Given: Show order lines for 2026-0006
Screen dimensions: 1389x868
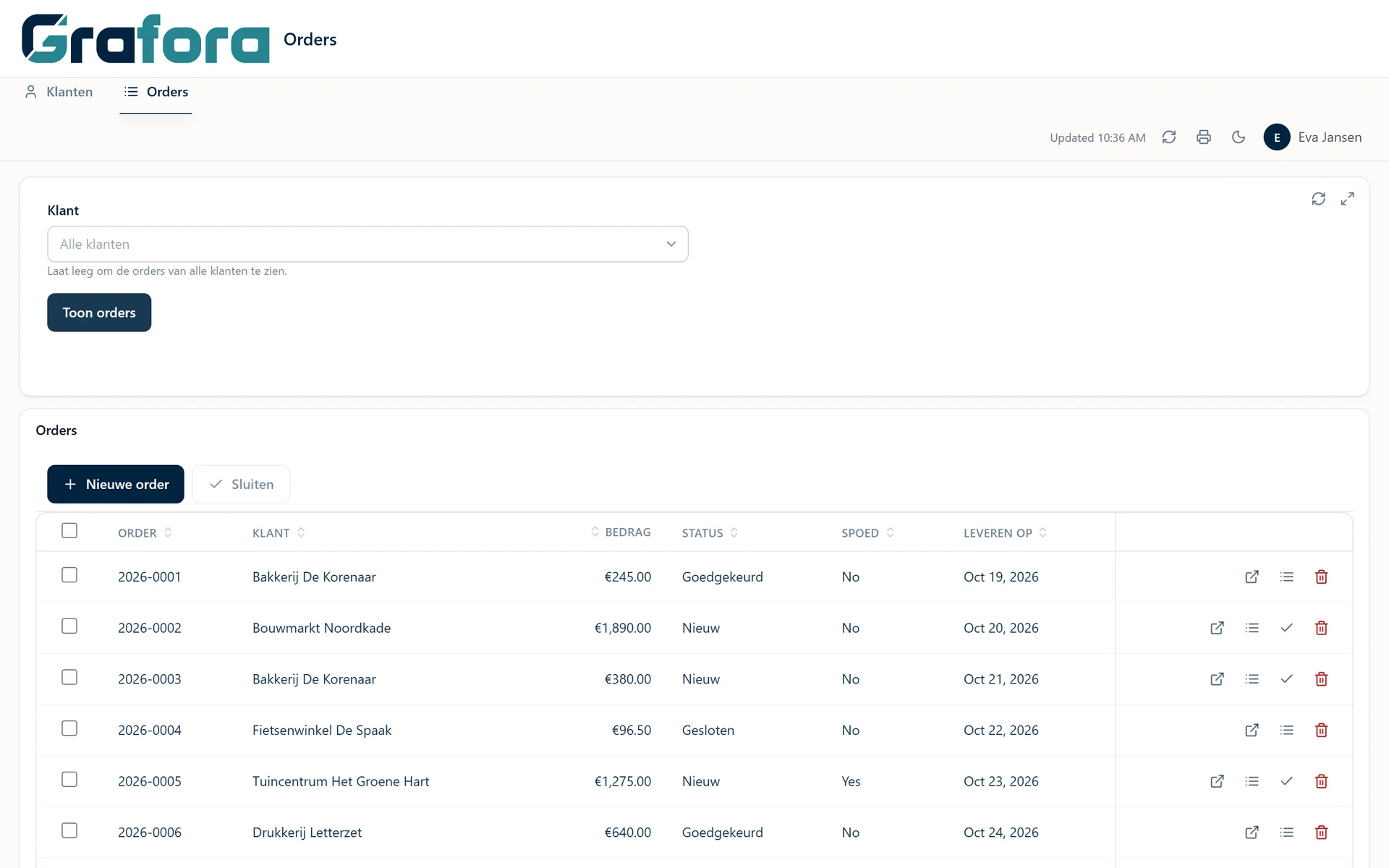Looking at the screenshot, I should tap(1286, 833).
